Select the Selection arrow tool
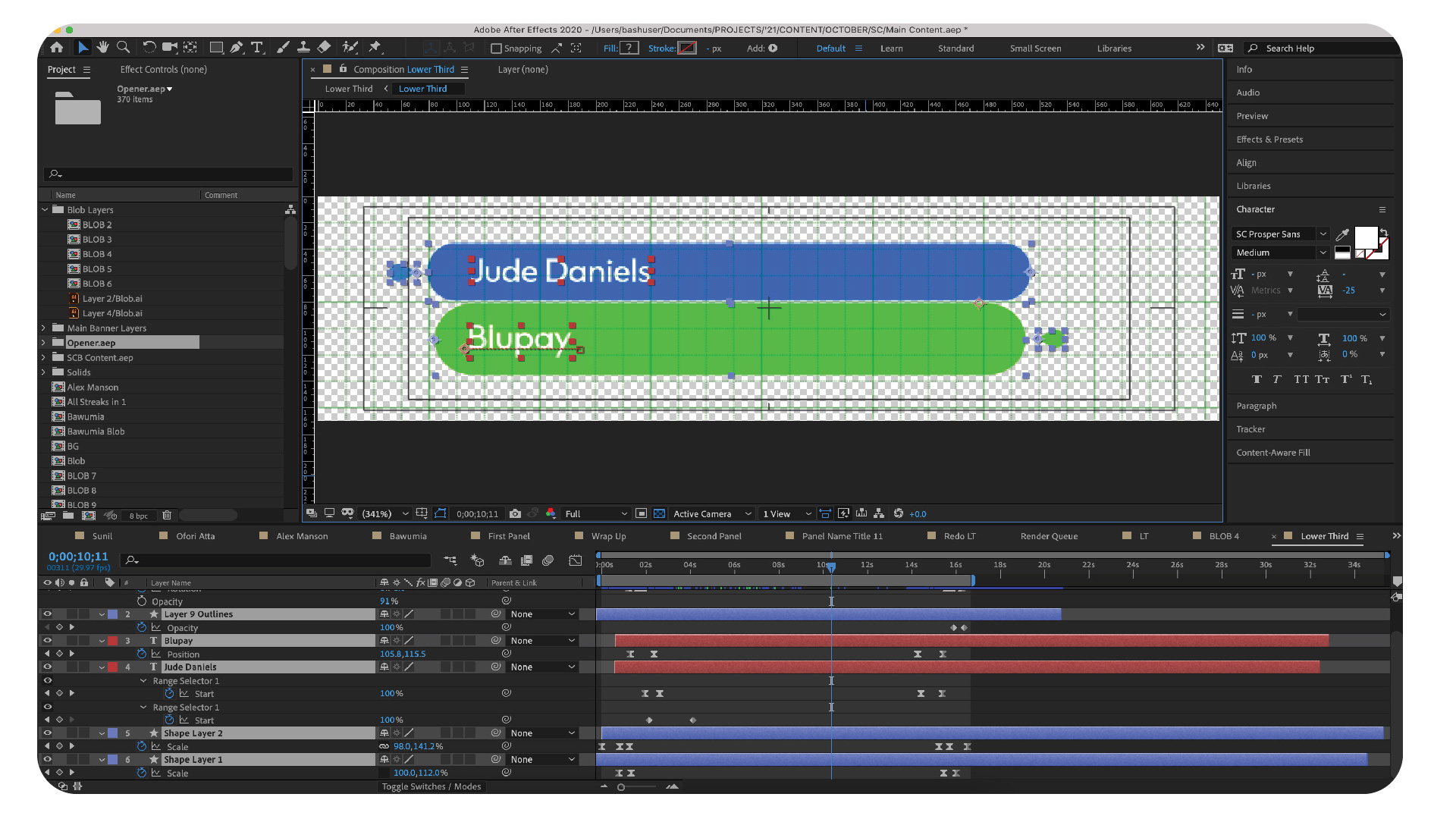The image size is (1456, 819). point(83,48)
